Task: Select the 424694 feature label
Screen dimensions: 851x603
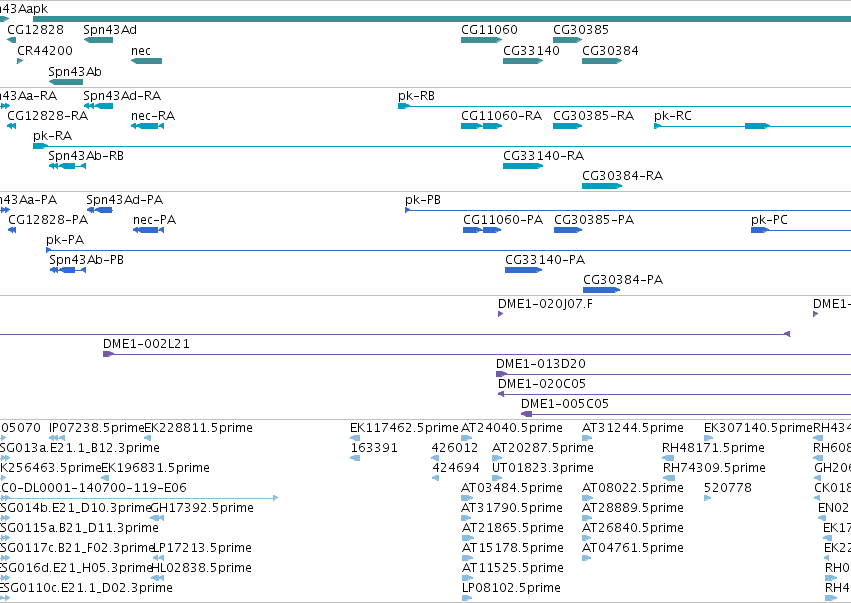Action: tap(455, 468)
